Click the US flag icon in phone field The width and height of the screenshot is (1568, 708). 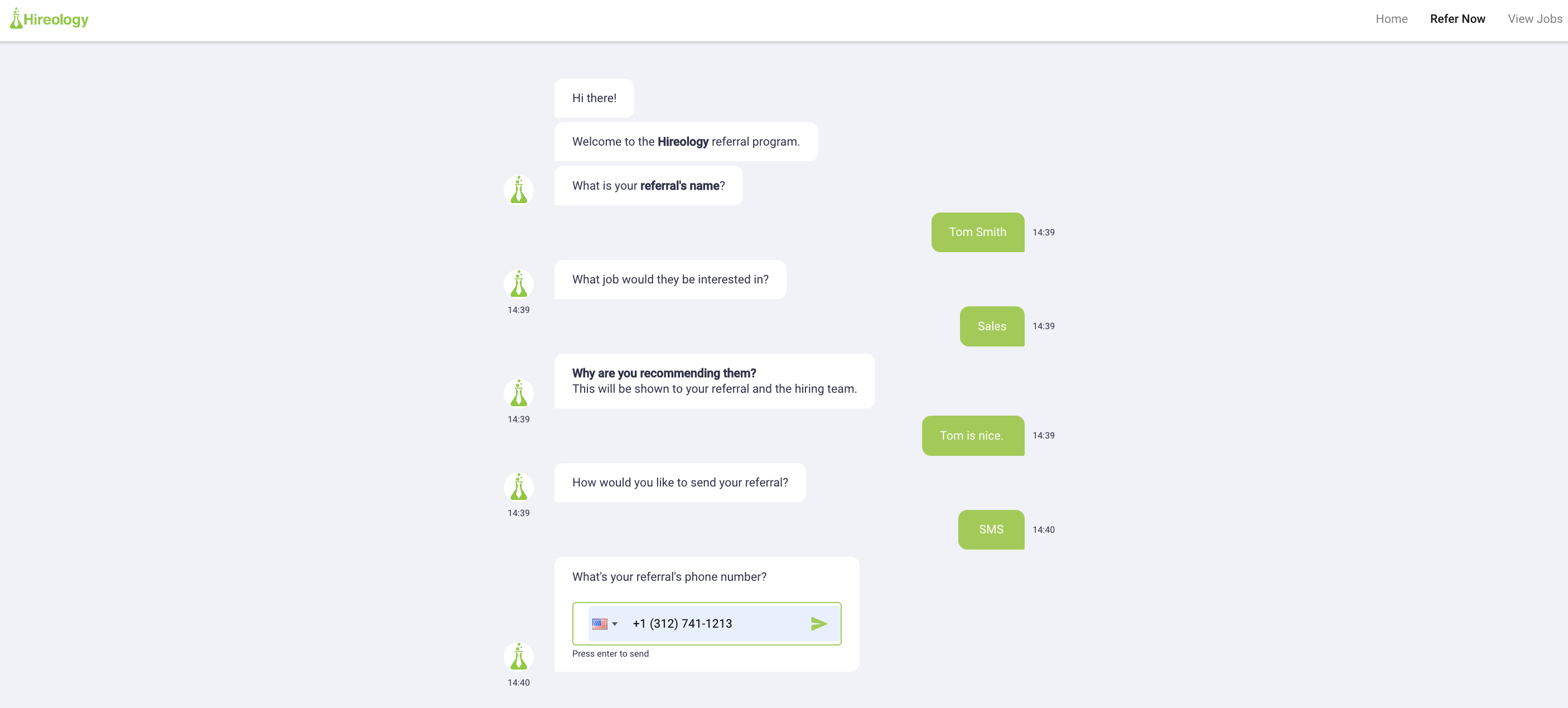tap(600, 623)
